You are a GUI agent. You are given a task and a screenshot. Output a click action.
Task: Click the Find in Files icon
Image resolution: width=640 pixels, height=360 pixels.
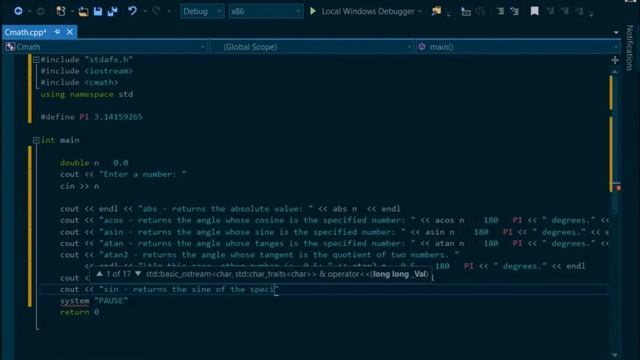pyautogui.click(x=436, y=11)
